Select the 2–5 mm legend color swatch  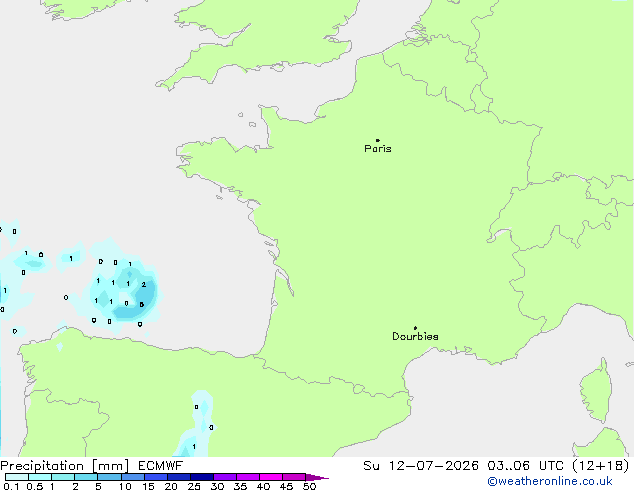coord(86,477)
